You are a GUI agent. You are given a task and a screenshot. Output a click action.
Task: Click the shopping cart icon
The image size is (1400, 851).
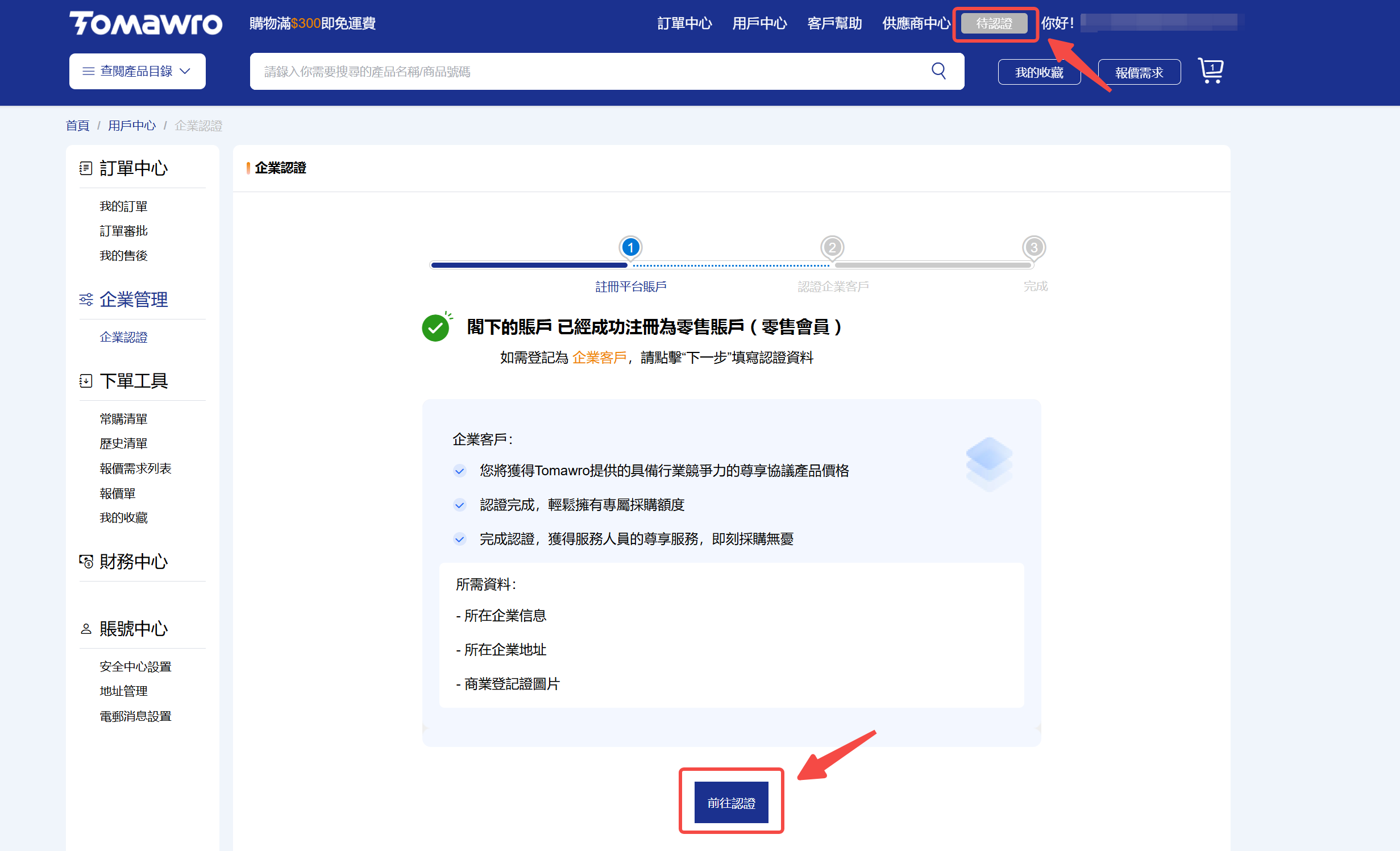pyautogui.click(x=1210, y=71)
